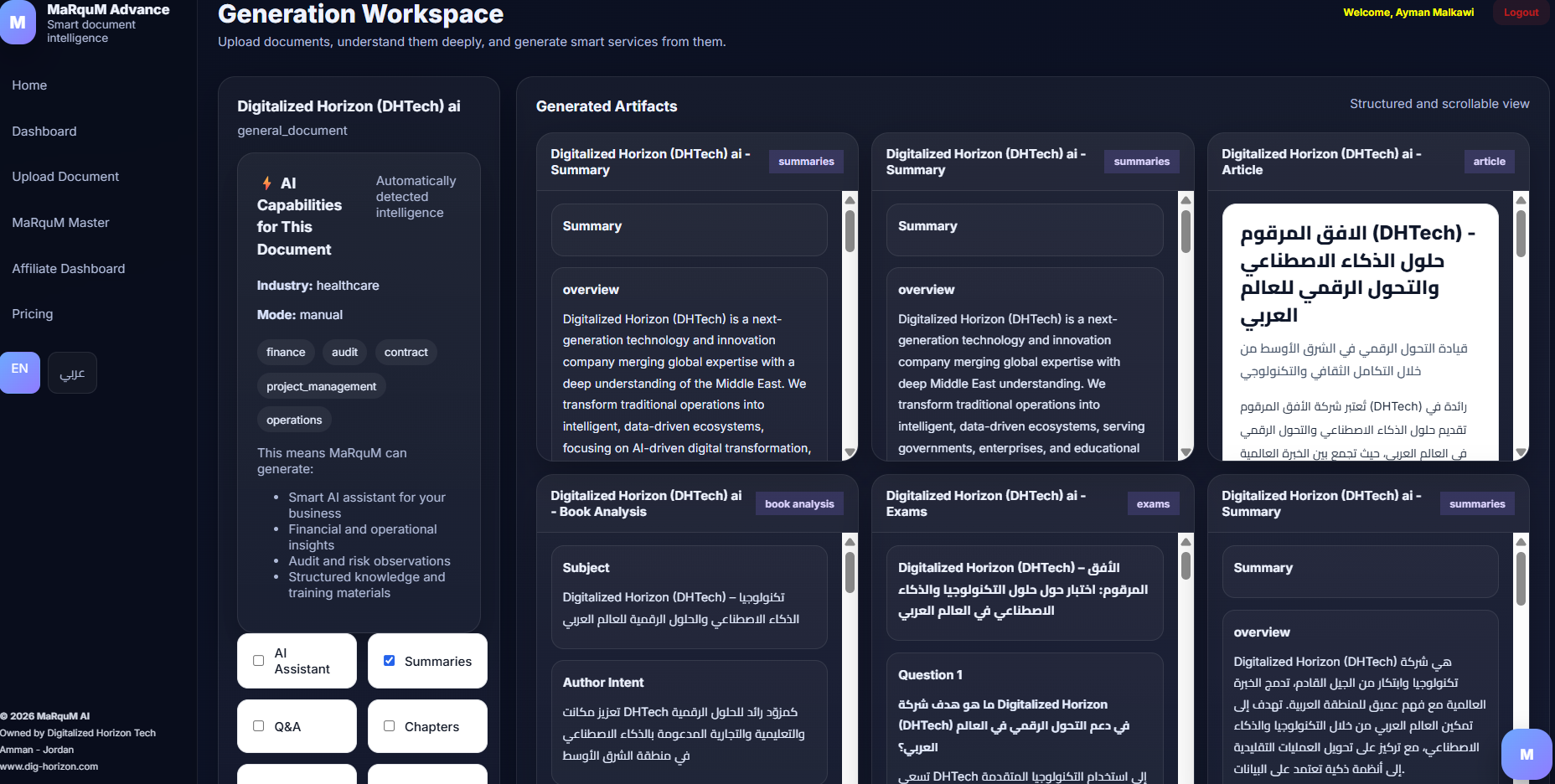Viewport: 1555px width, 784px height.
Task: Click 'Mode: manual' text
Action: [300, 315]
